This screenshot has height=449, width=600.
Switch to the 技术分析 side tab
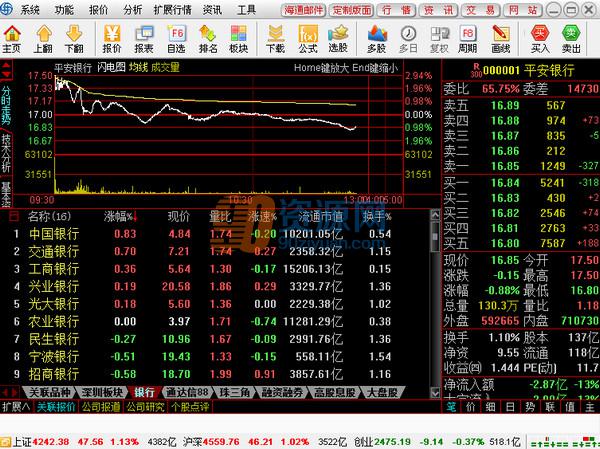click(6, 153)
